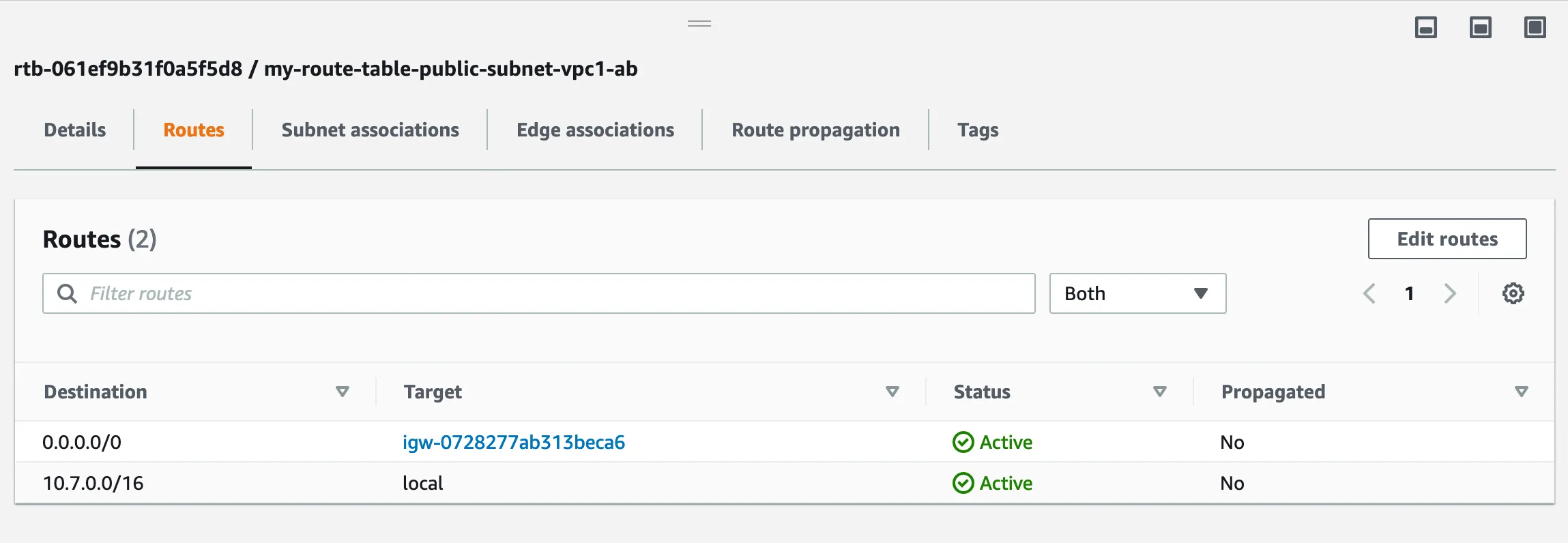This screenshot has width=1568, height=543.
Task: Open the Both filter dropdown
Action: (x=1137, y=293)
